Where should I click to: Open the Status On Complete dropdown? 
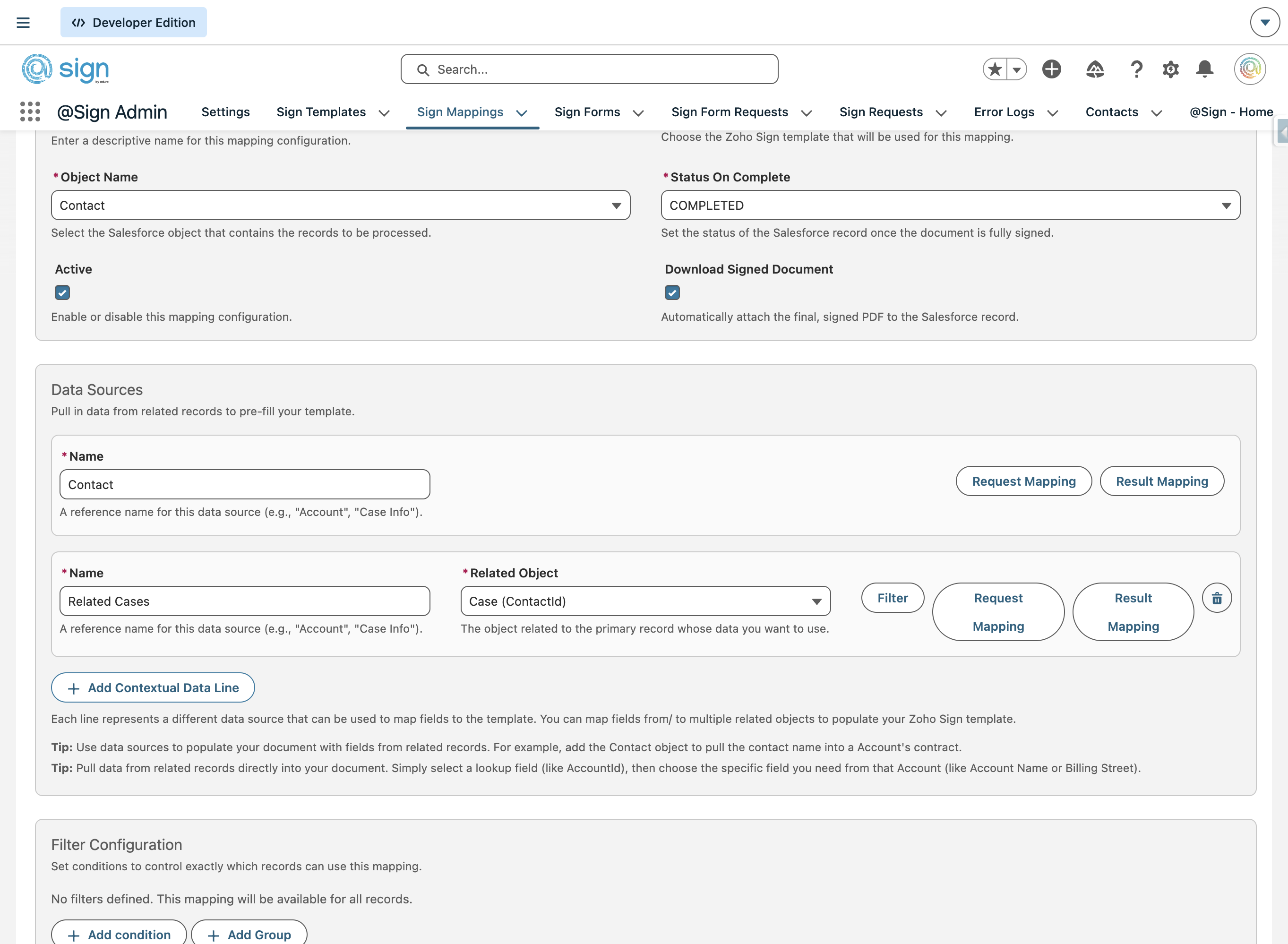tap(950, 205)
